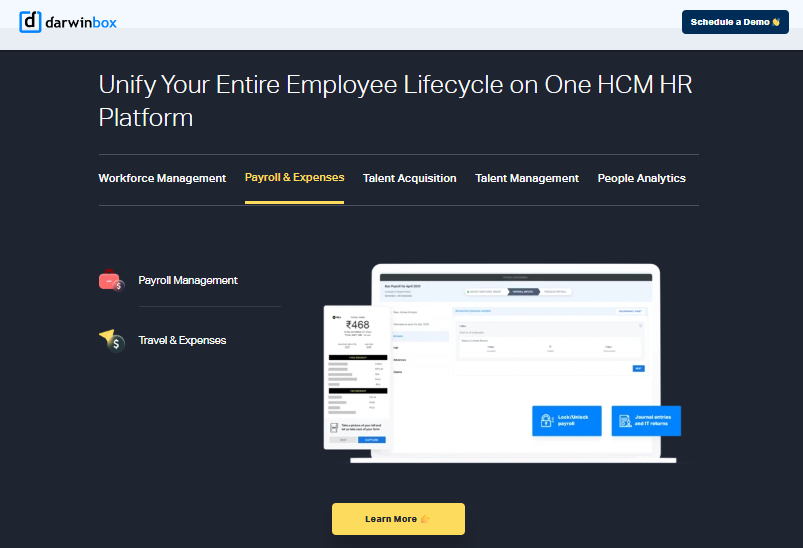Click the ₹468 expense receipt mockup
Viewport: 803px width, 548px height.
[357, 377]
